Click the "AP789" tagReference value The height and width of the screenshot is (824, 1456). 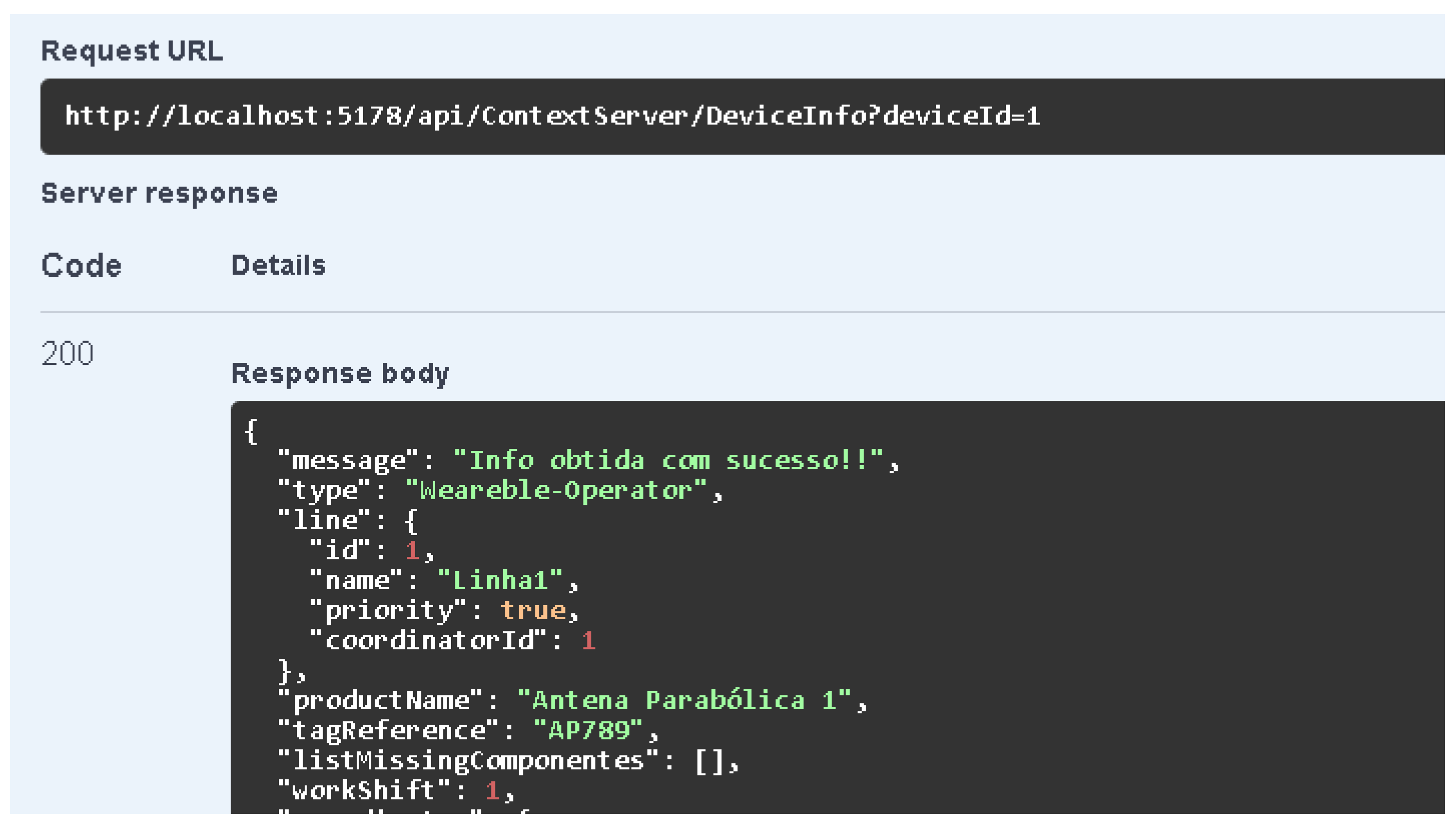(588, 731)
